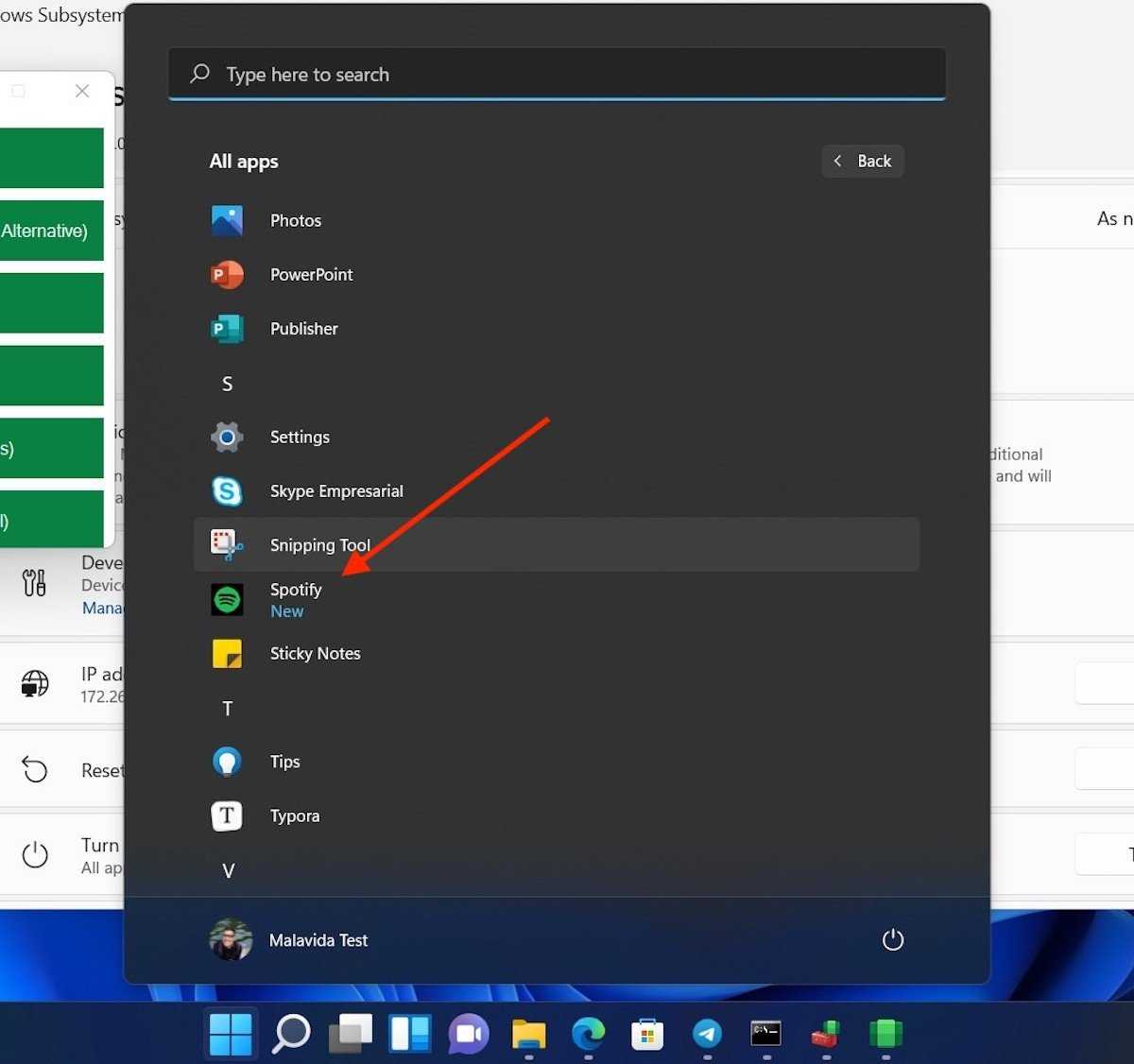
Task: Go back to pinned apps with Back
Action: click(863, 162)
